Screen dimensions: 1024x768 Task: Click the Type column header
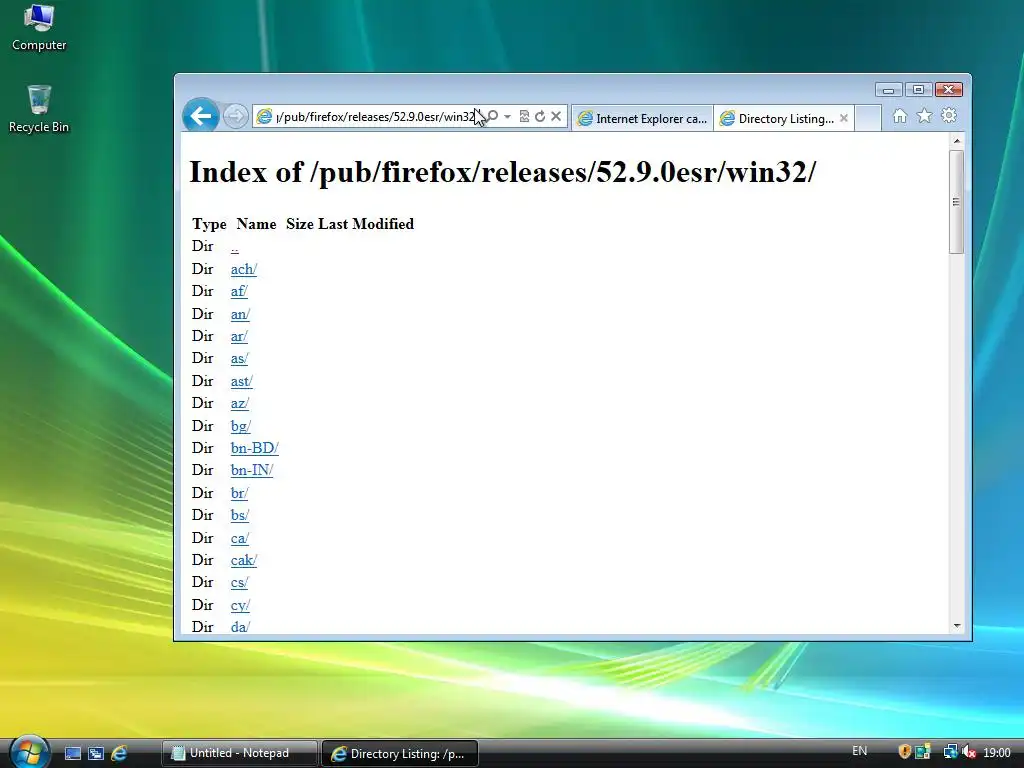209,224
